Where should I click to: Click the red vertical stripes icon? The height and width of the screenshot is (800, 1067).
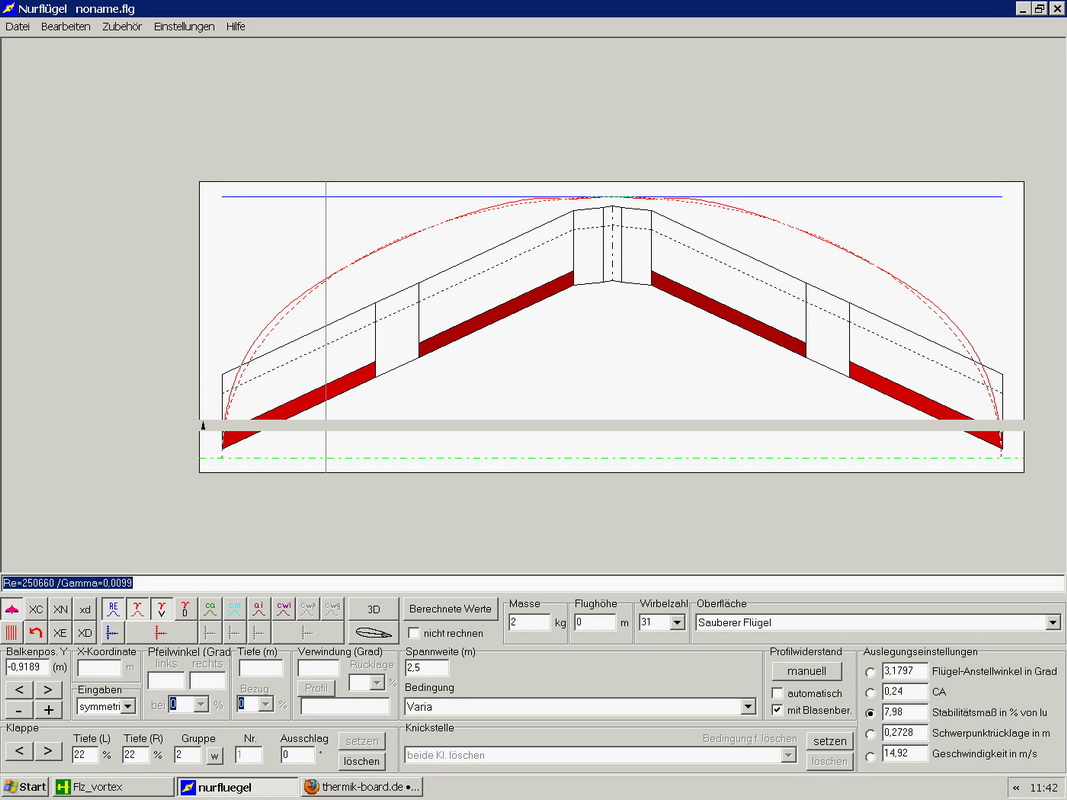[x=12, y=632]
